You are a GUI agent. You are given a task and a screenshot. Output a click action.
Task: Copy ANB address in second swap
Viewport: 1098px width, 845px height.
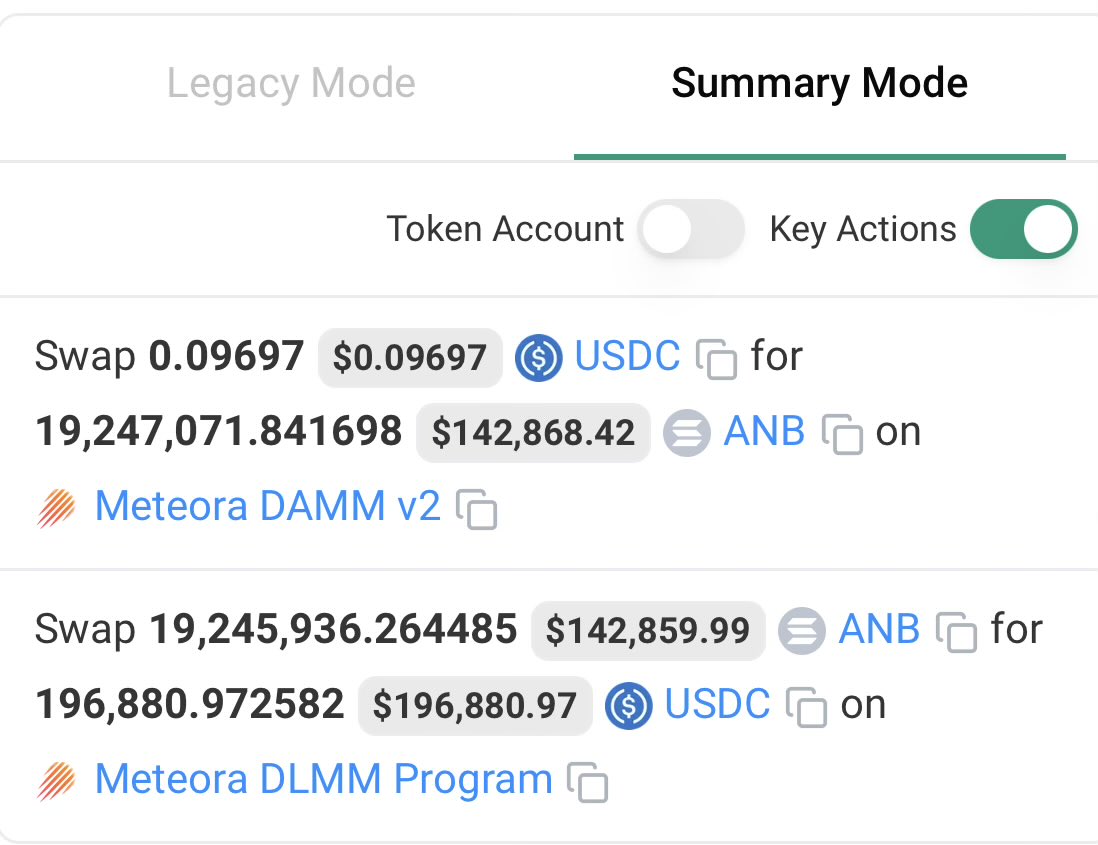coord(956,632)
